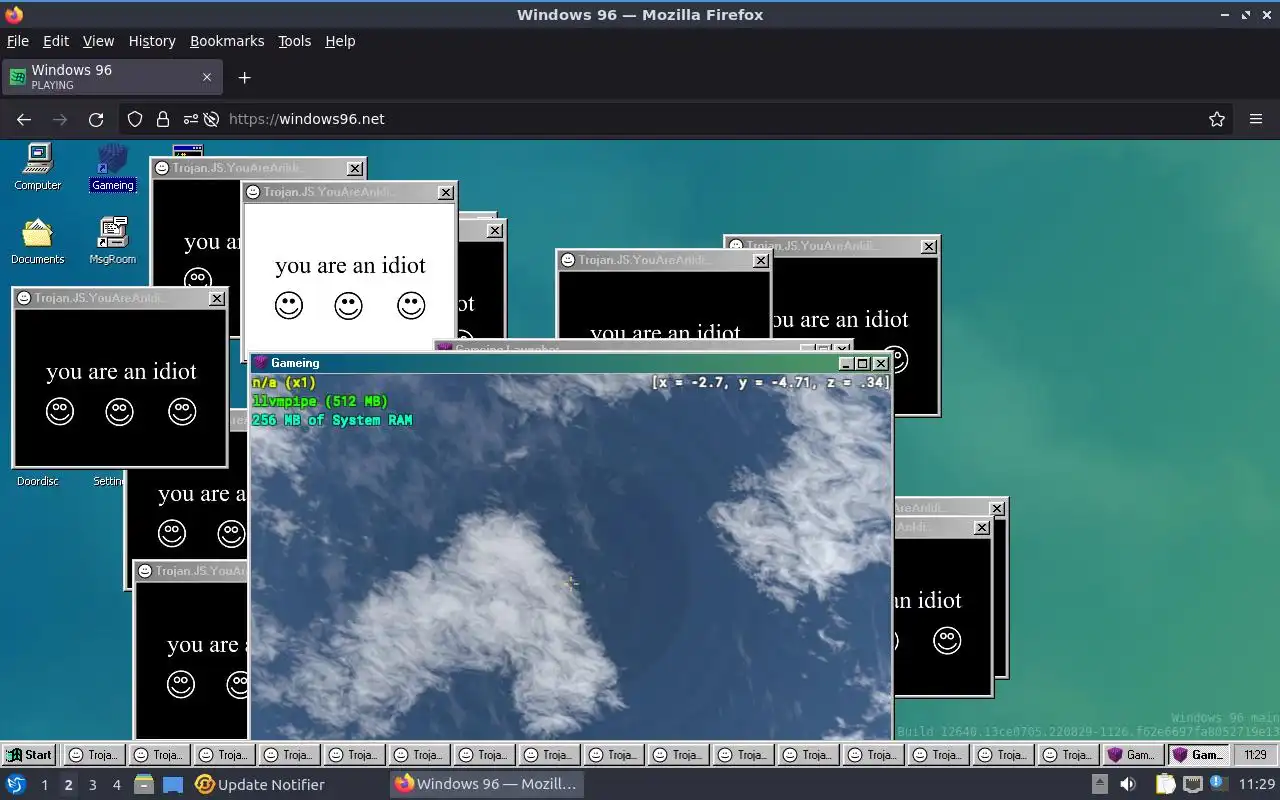Open the File menu
This screenshot has width=1280, height=800.
[18, 41]
